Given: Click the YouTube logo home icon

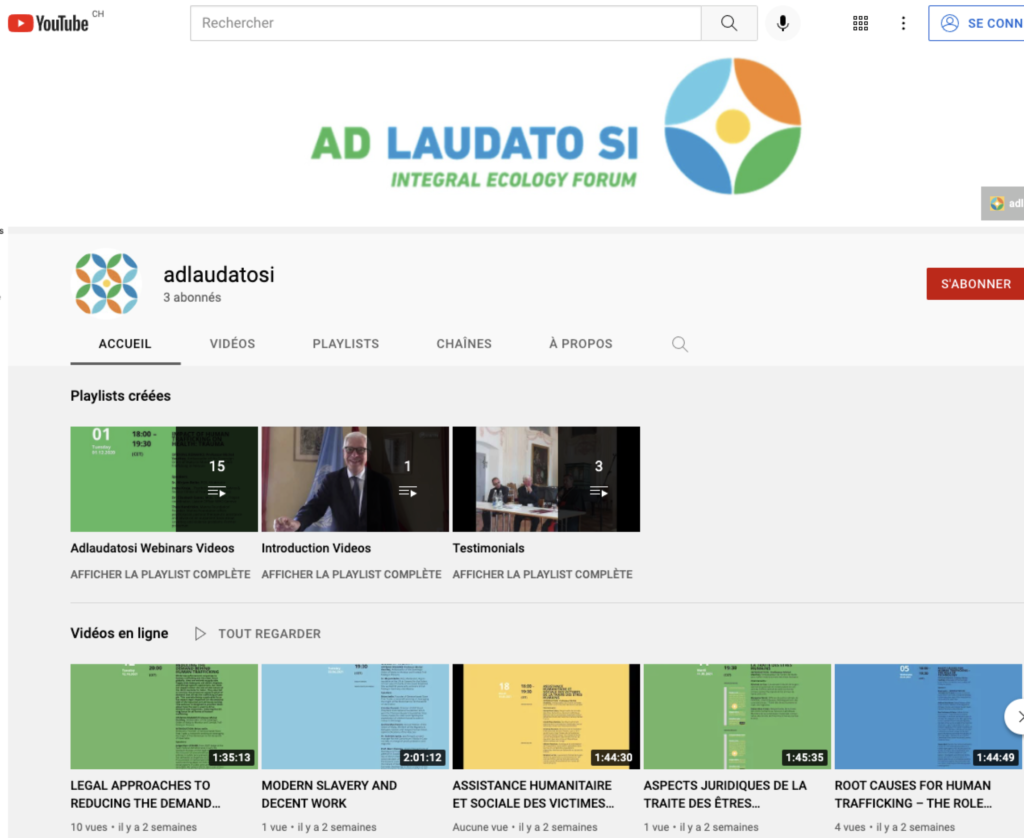Looking at the screenshot, I should click(x=48, y=23).
